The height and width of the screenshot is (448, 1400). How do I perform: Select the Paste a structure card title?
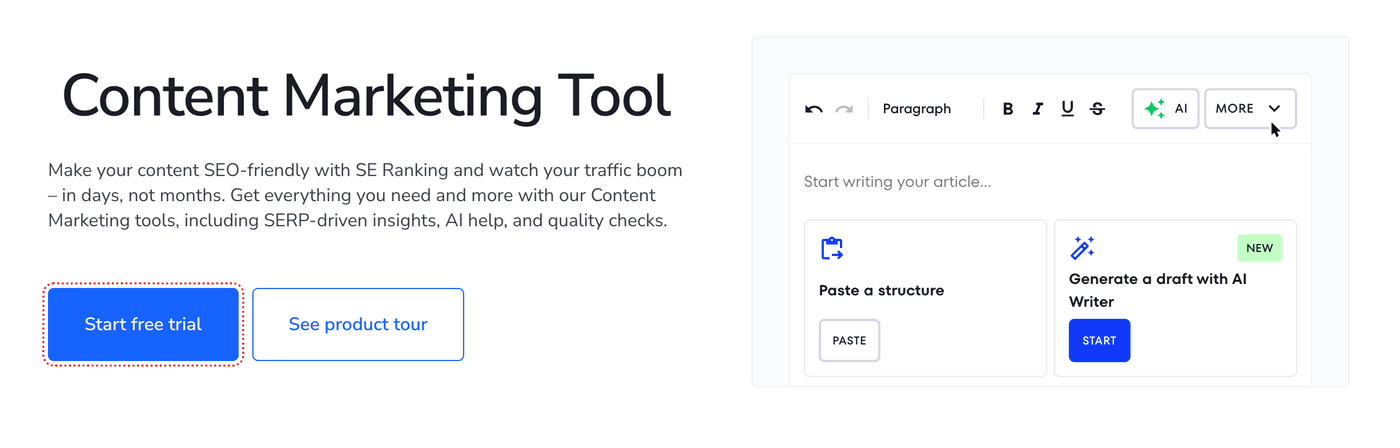[x=881, y=291]
